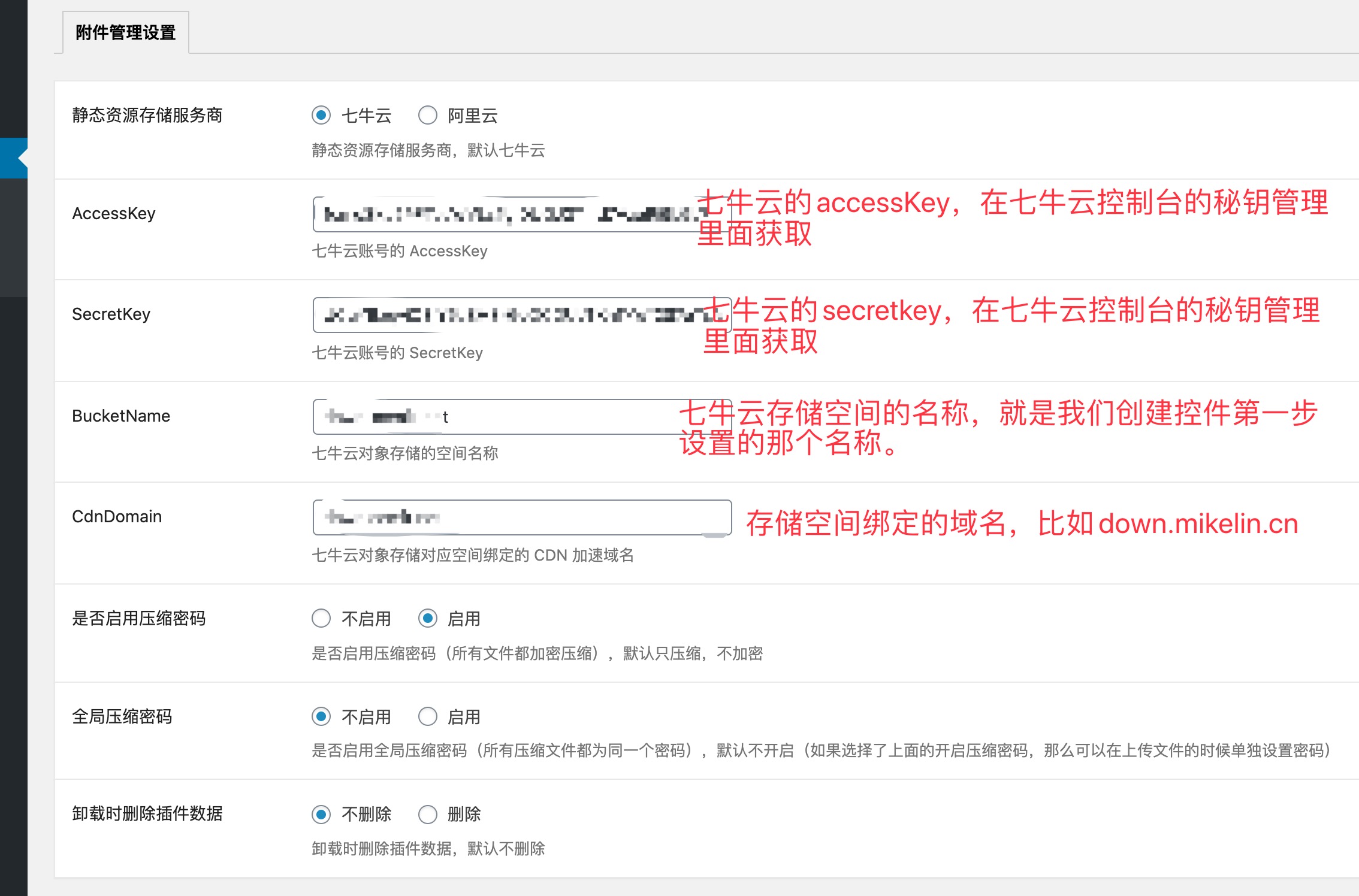This screenshot has height=896, width=1359.
Task: Click the hint text 七牛云账号的 SecretKey
Action: (x=397, y=353)
